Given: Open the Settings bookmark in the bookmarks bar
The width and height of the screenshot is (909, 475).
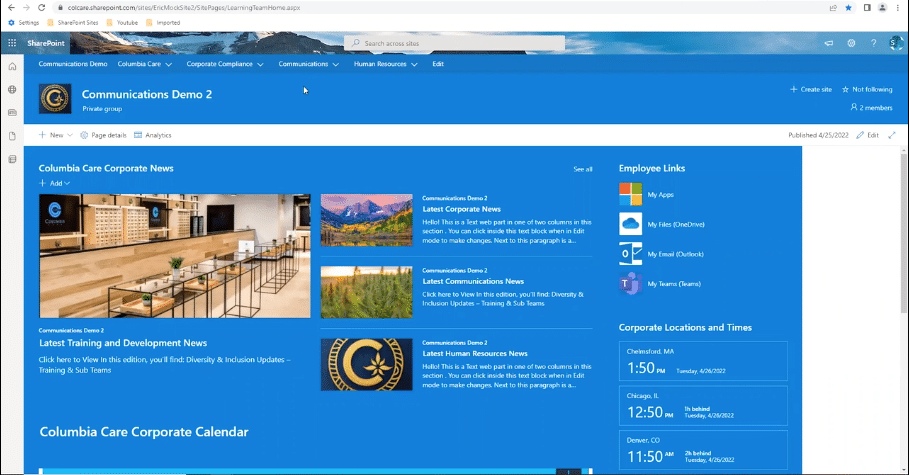Looking at the screenshot, I should click(24, 23).
